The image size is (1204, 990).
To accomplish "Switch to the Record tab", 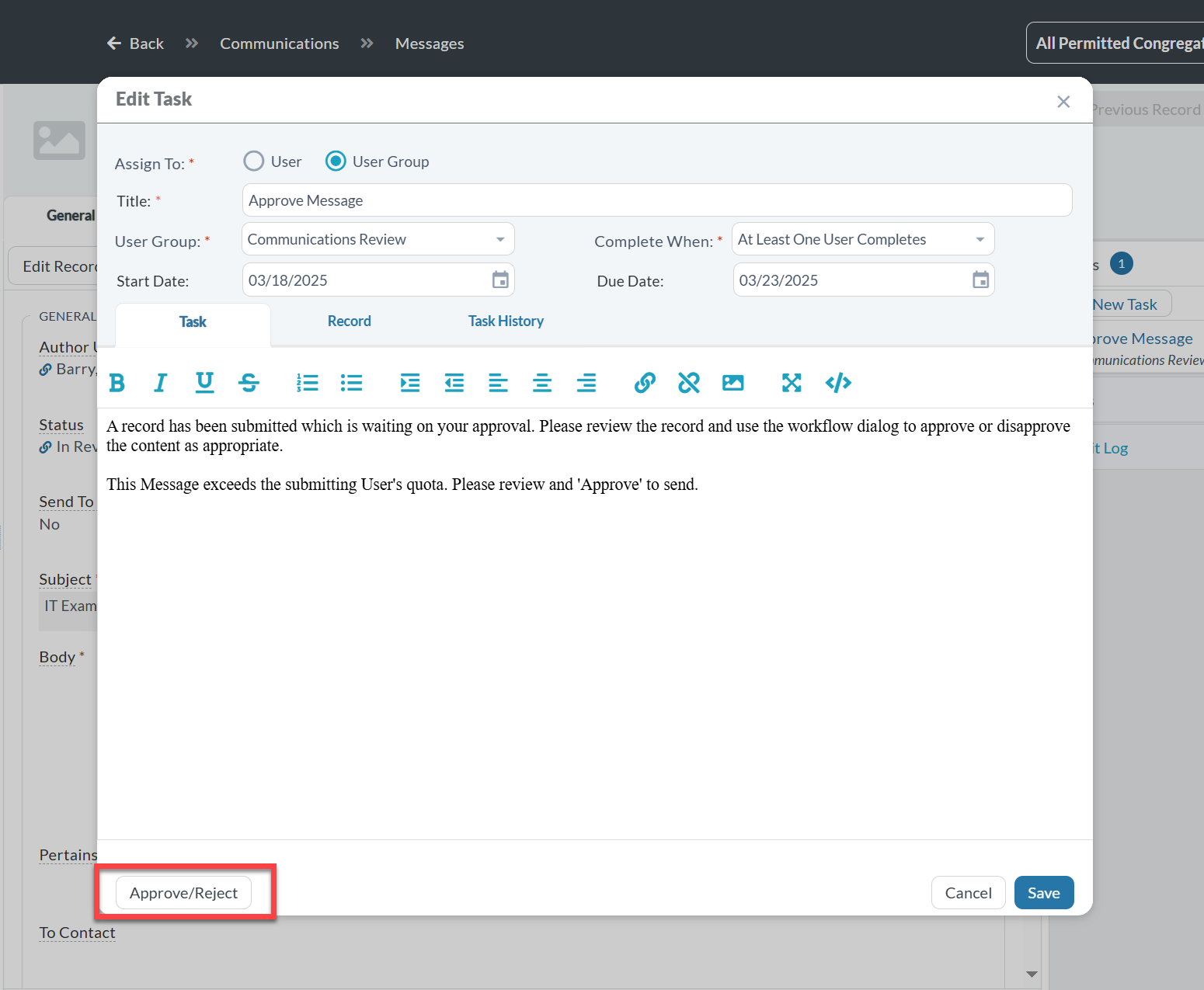I will coord(349,321).
